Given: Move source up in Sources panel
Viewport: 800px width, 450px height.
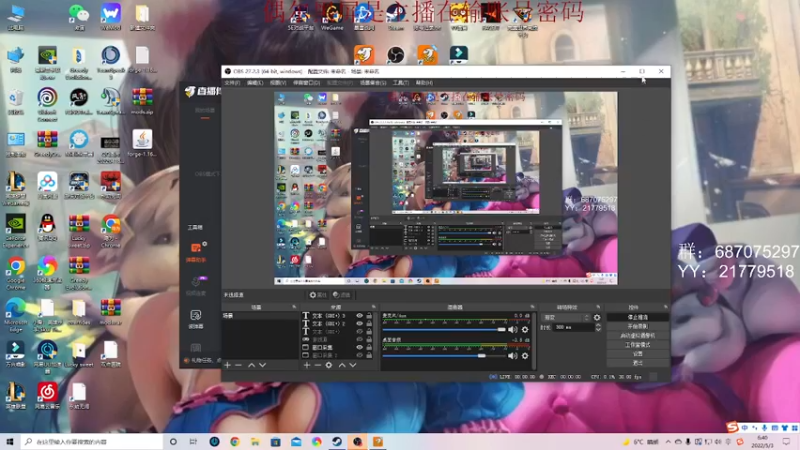Looking at the screenshot, I should pyautogui.click(x=342, y=365).
